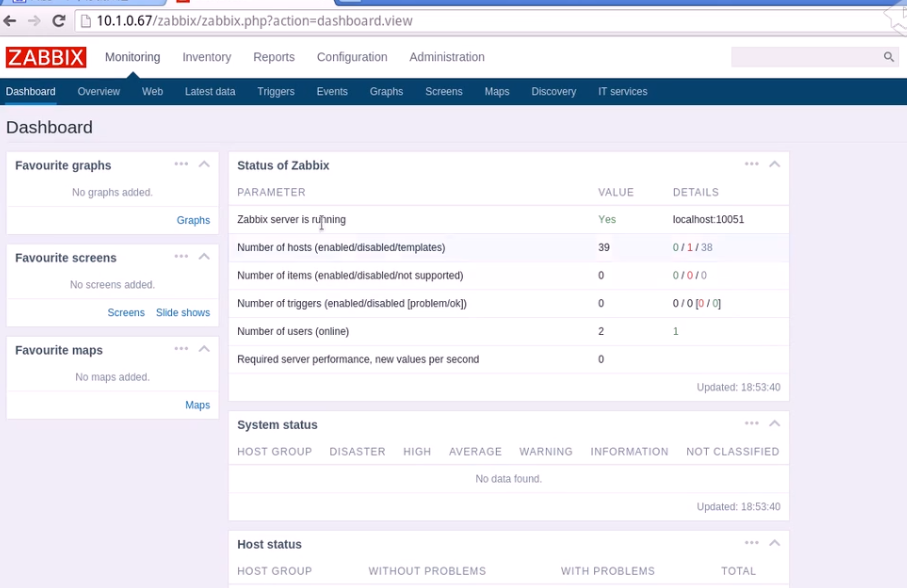Click the enabled hosts count 0
907x588 pixels.
point(676,247)
